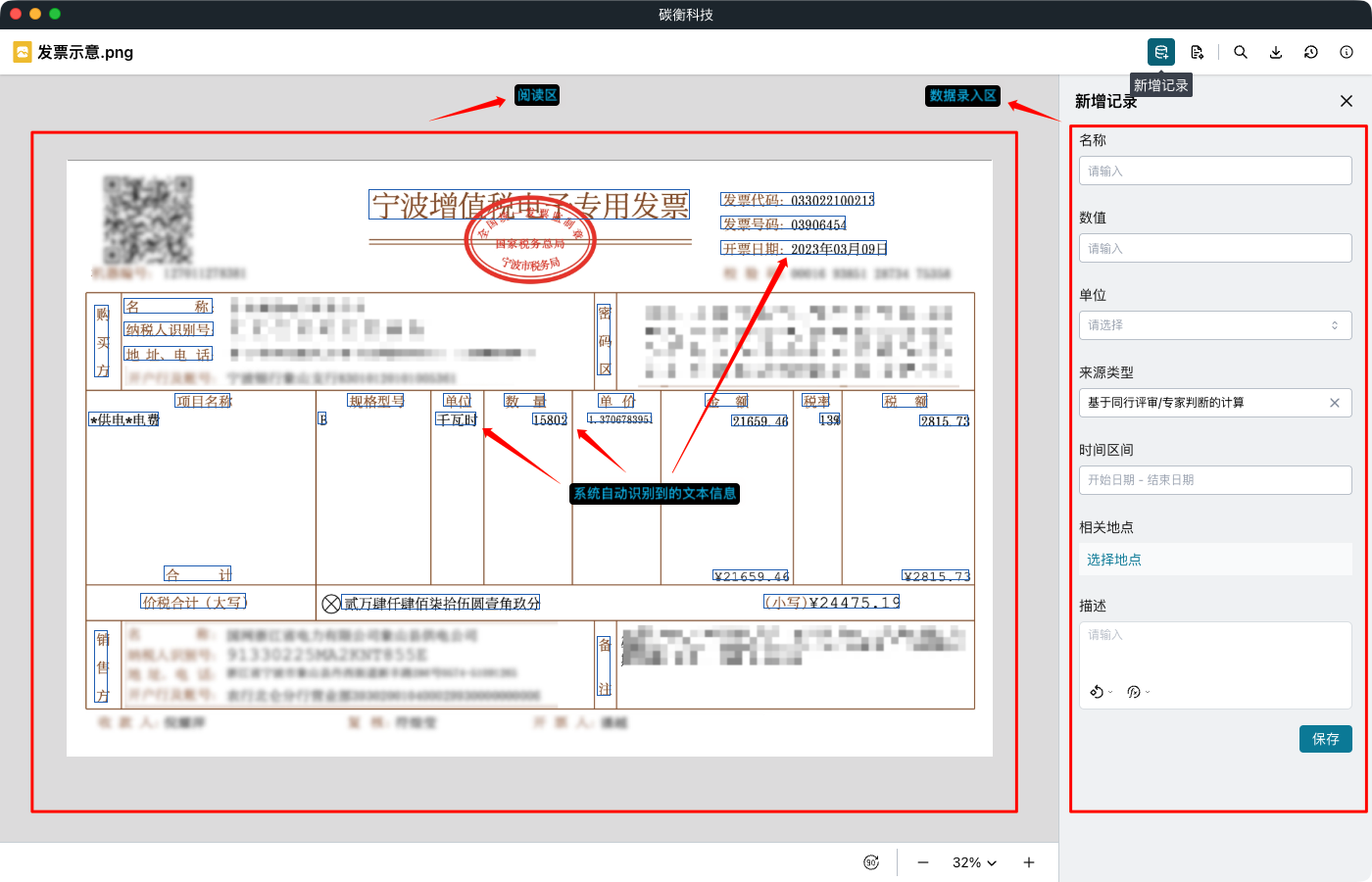This screenshot has height=882, width=1372.
Task: Open version history via the clock icon
Action: tap(1311, 52)
